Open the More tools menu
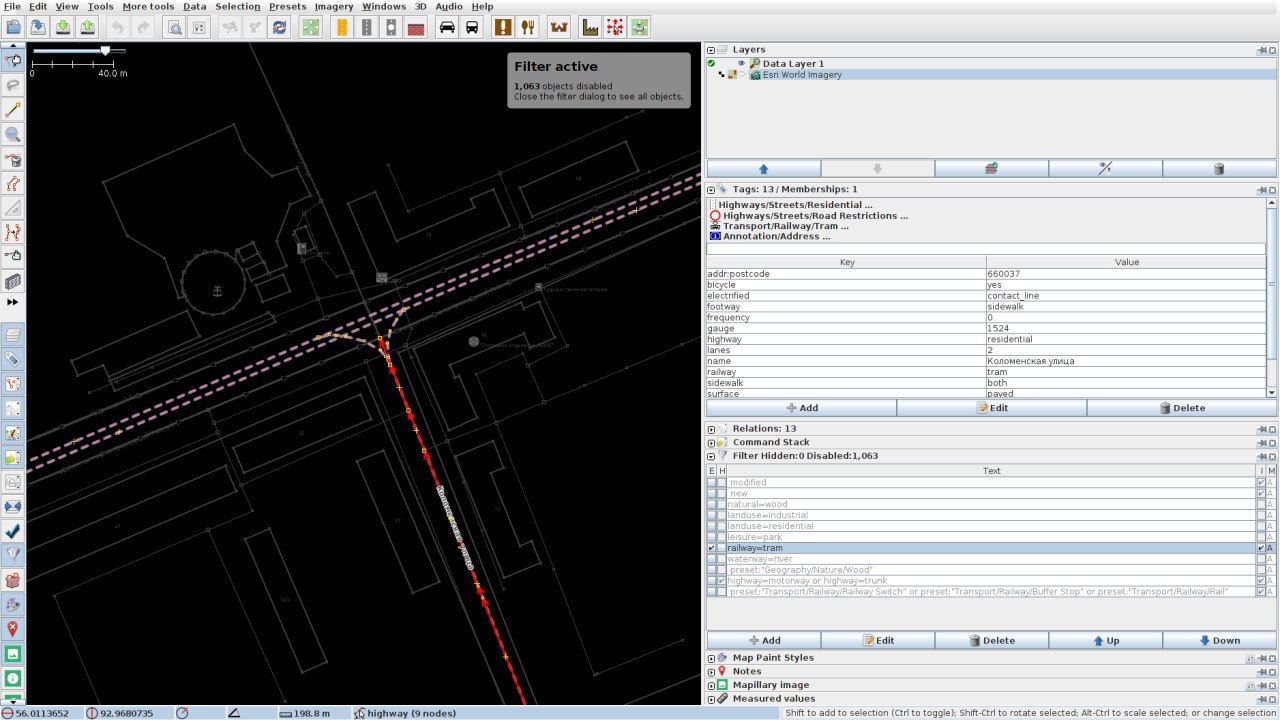 click(148, 6)
